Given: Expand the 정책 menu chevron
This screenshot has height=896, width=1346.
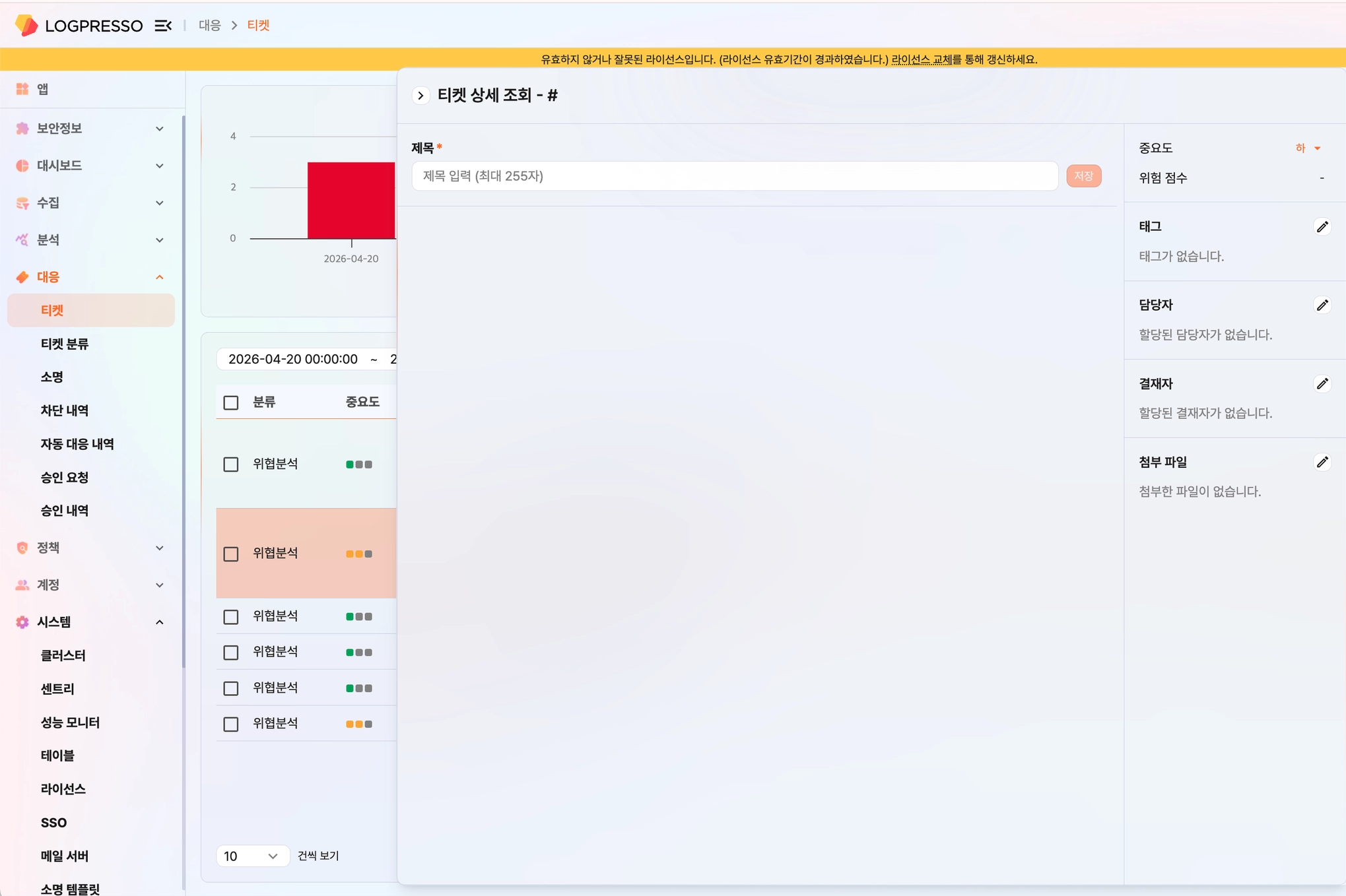Looking at the screenshot, I should 160,548.
